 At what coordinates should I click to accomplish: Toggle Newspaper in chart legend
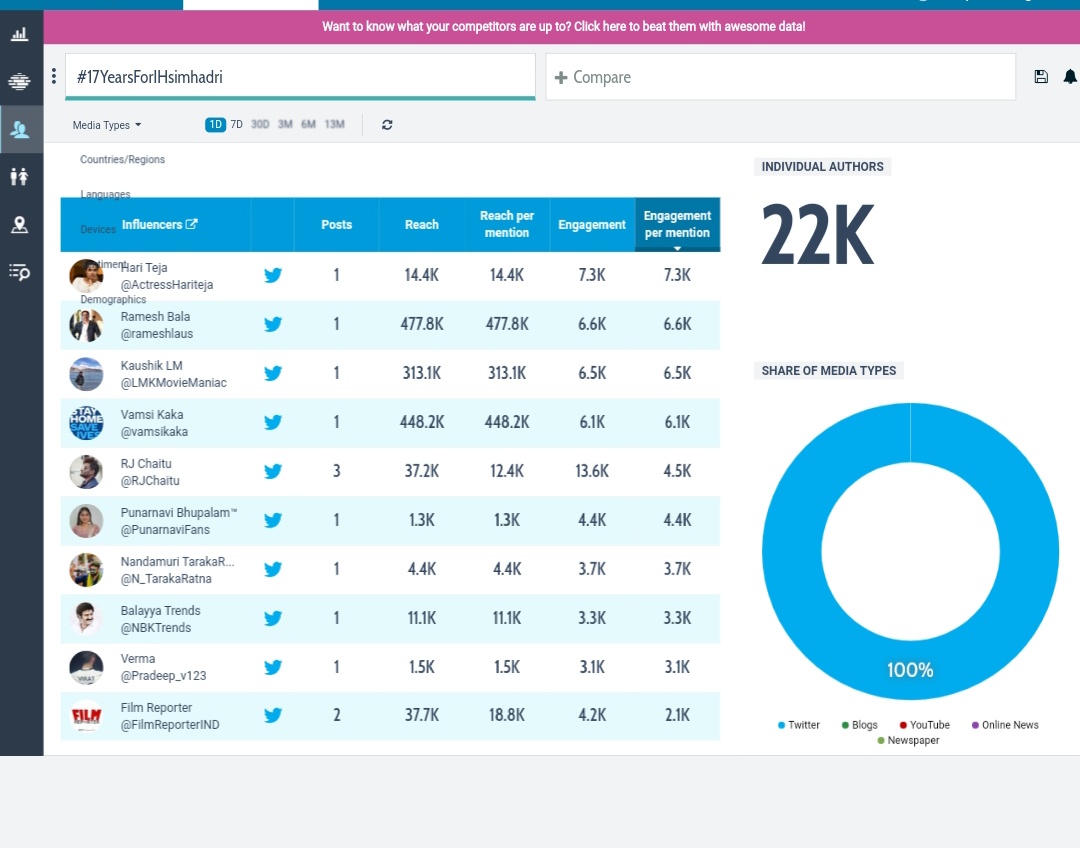pyautogui.click(x=908, y=741)
